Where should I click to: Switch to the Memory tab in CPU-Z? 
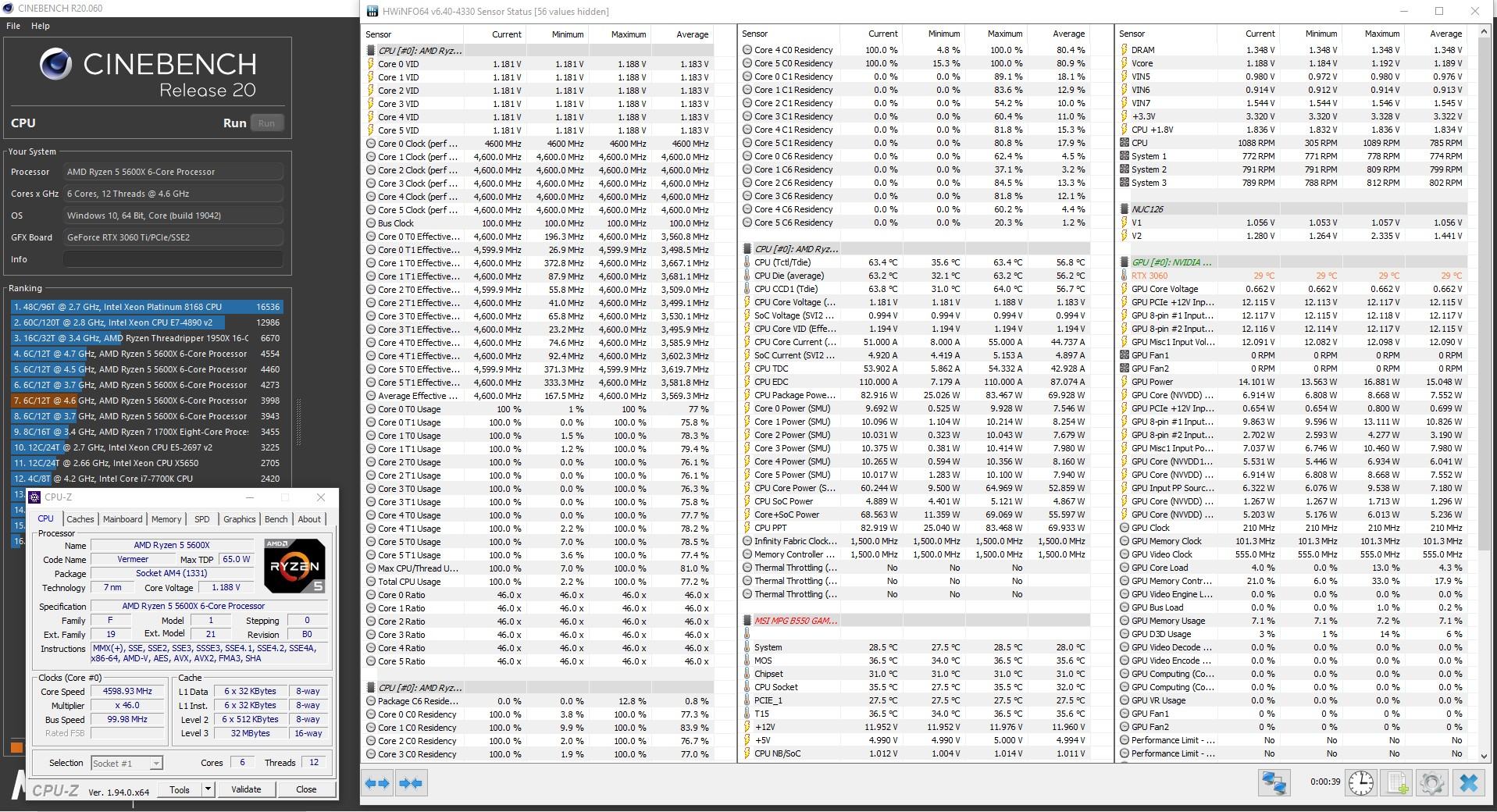[166, 519]
